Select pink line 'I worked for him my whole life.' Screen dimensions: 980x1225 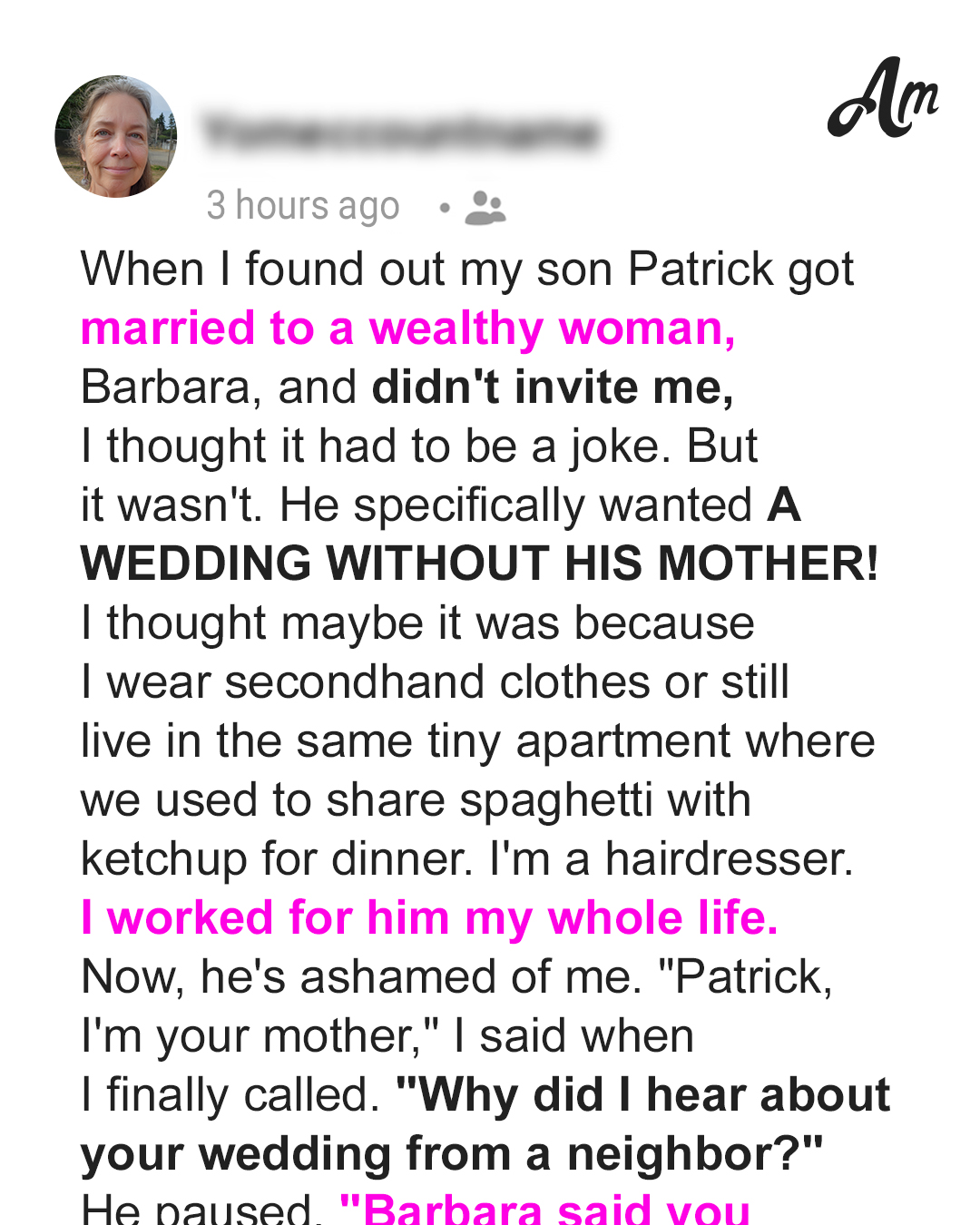pyautogui.click(x=429, y=918)
